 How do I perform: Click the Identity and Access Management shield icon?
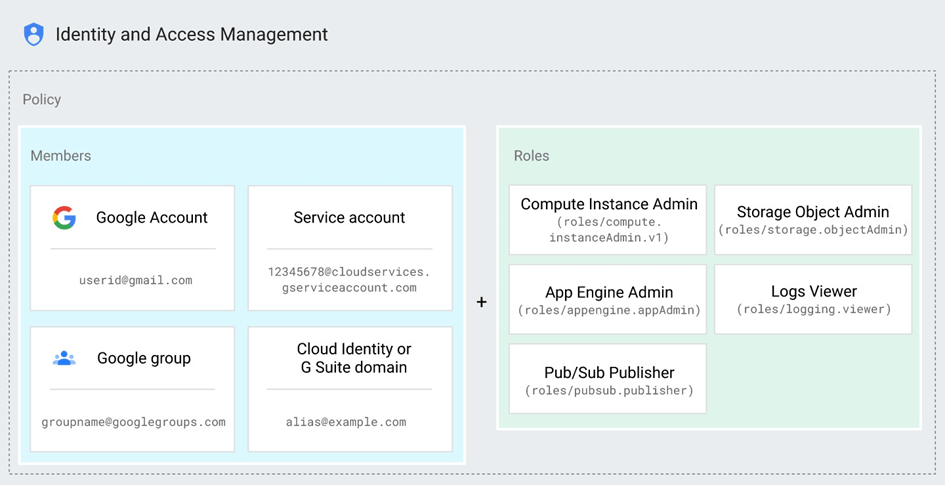click(x=34, y=34)
